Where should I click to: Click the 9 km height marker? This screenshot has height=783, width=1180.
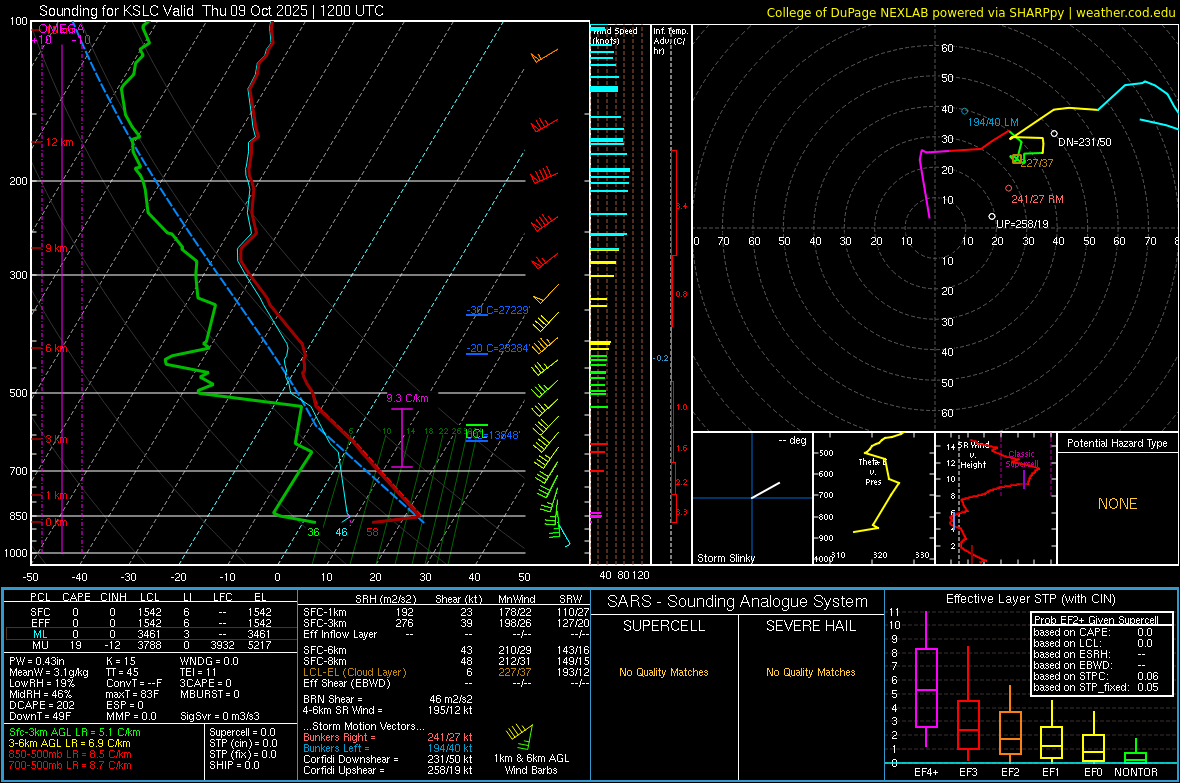[56, 248]
